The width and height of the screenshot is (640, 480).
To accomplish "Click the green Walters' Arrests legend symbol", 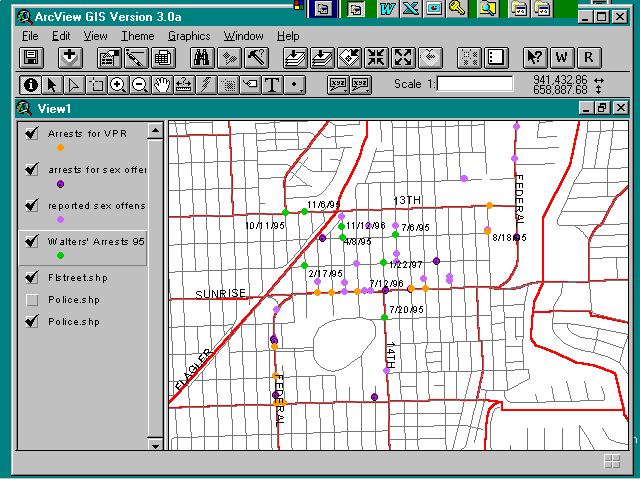I will (60, 256).
